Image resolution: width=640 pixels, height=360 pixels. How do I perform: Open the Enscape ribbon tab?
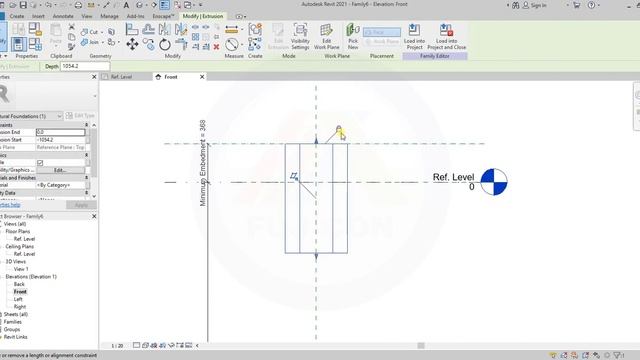tap(163, 16)
